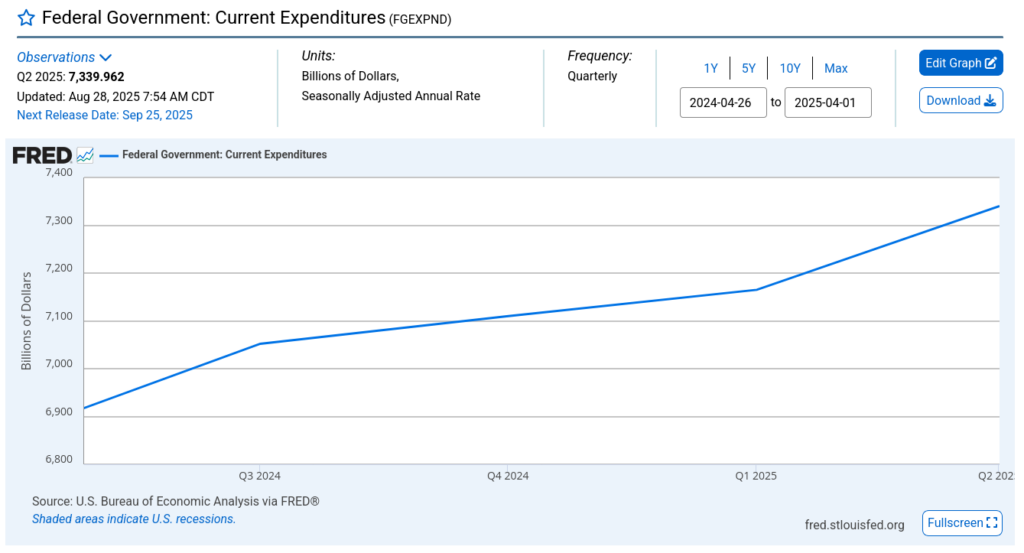Click the small chart icon beside FRED logo
Screen dimensions: 1024x553
[86, 155]
